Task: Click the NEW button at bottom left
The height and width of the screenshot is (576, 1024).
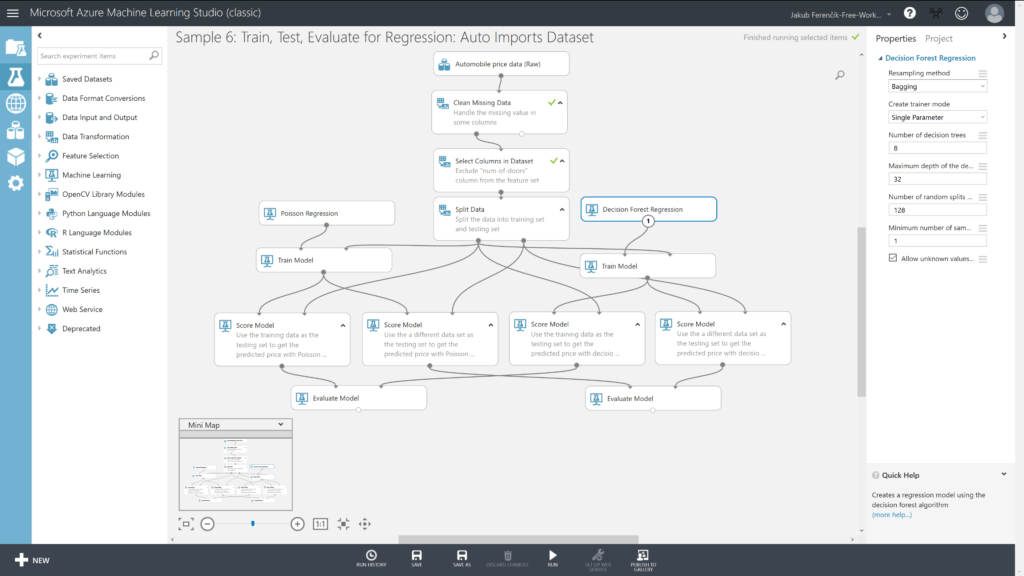Action: [x=32, y=560]
